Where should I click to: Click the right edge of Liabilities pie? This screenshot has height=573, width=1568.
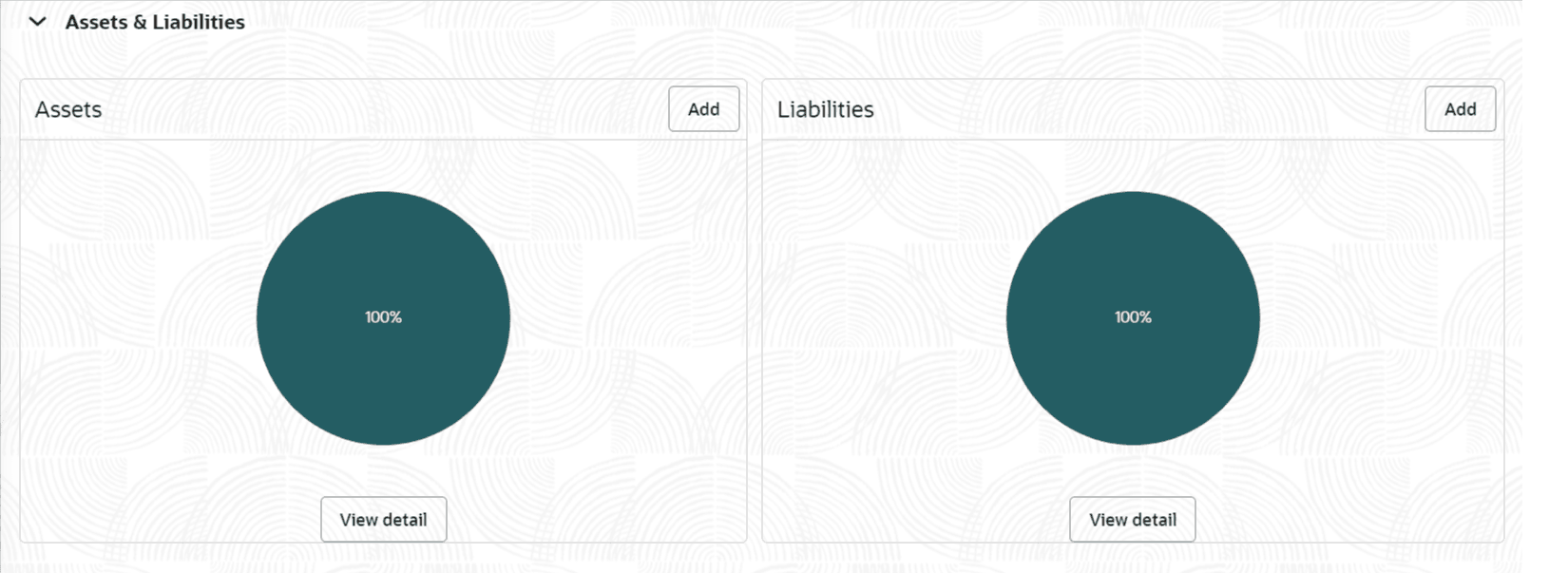pos(1254,318)
